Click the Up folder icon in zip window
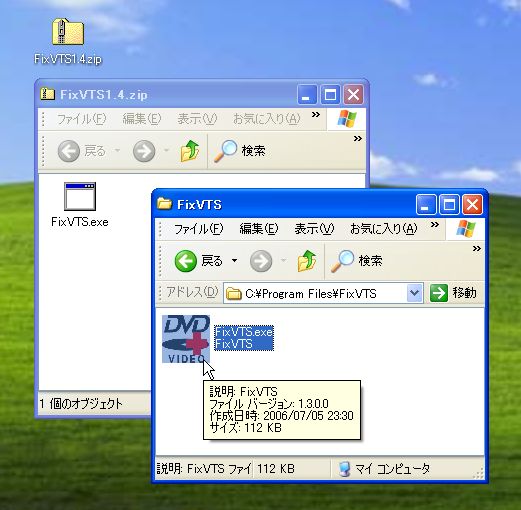Image resolution: width=521 pixels, height=510 pixels. pyautogui.click(x=190, y=151)
